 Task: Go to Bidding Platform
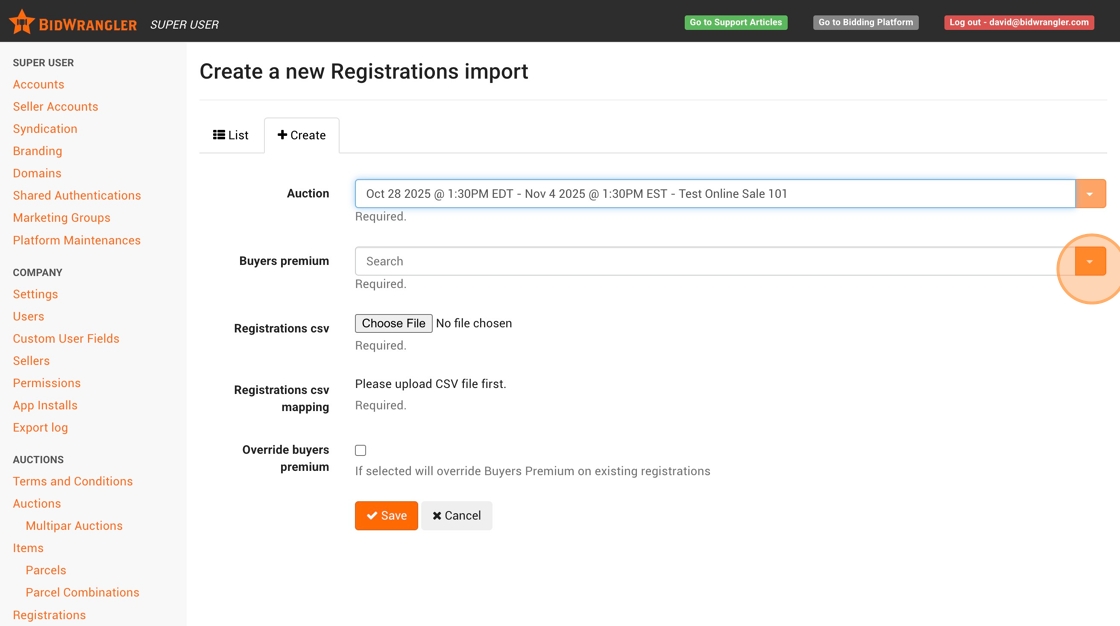[x=866, y=22]
